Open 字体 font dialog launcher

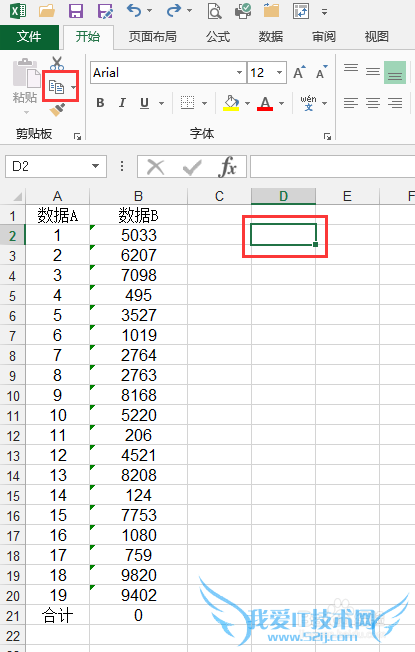click(x=327, y=136)
